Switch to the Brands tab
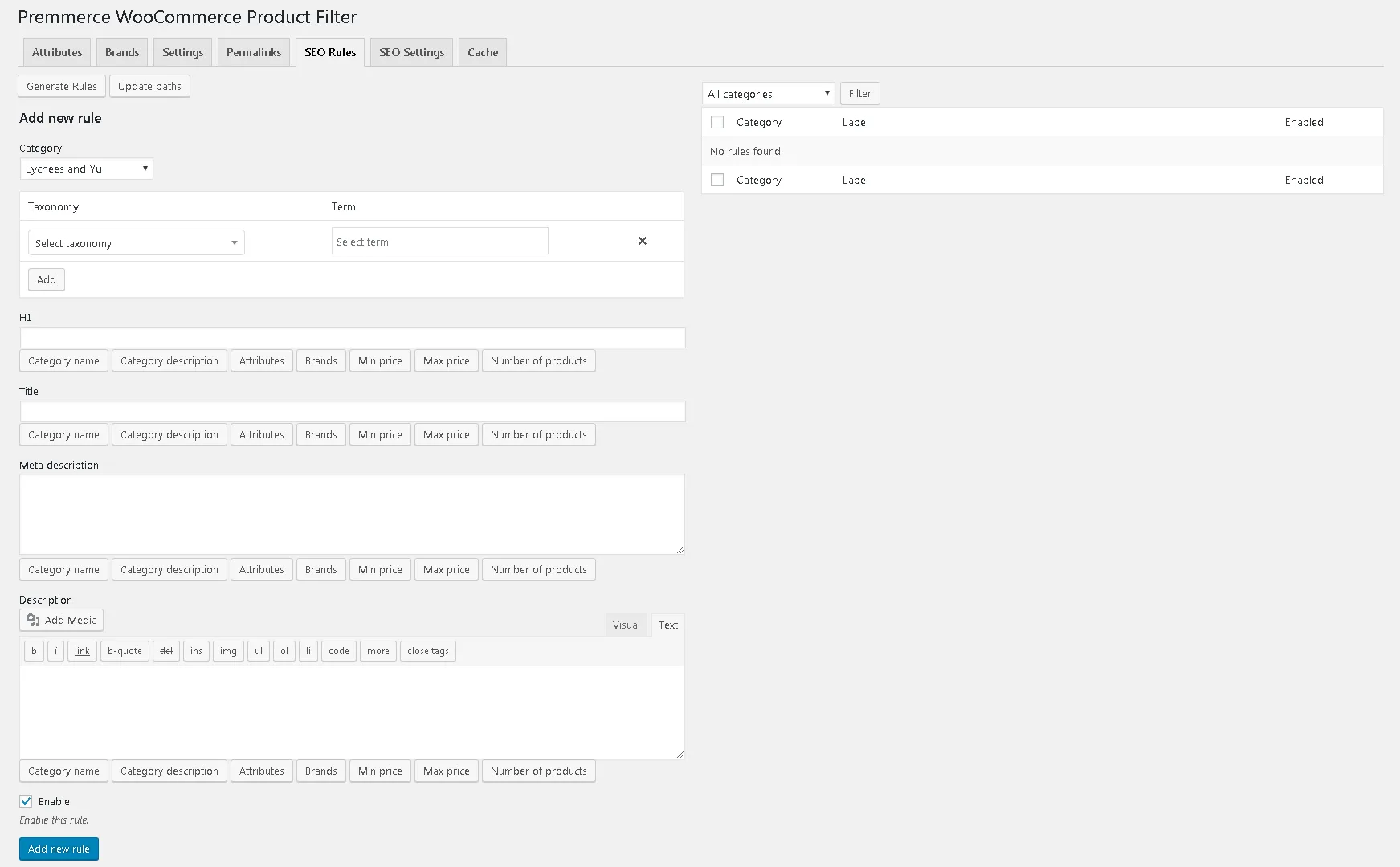This screenshot has width=1400, height=867. tap(122, 52)
